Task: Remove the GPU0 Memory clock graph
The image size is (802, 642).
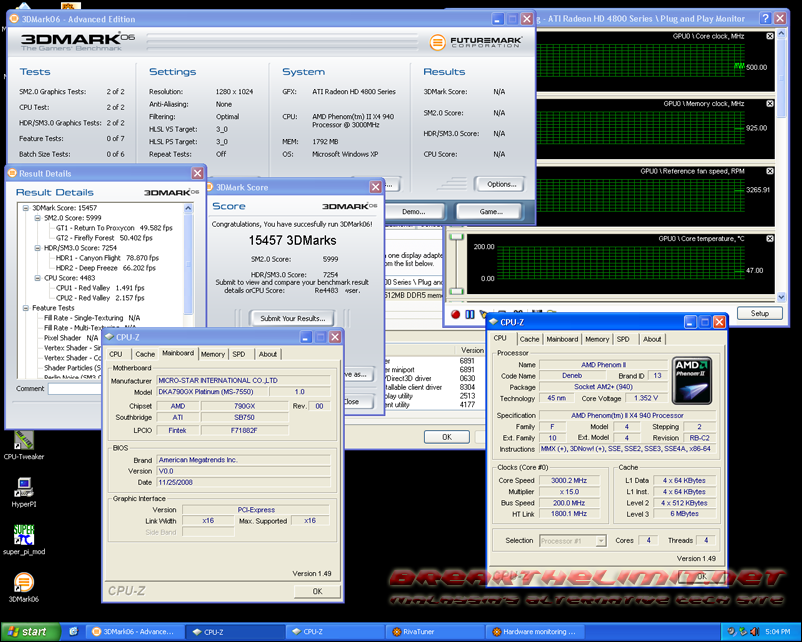Action: tap(770, 104)
